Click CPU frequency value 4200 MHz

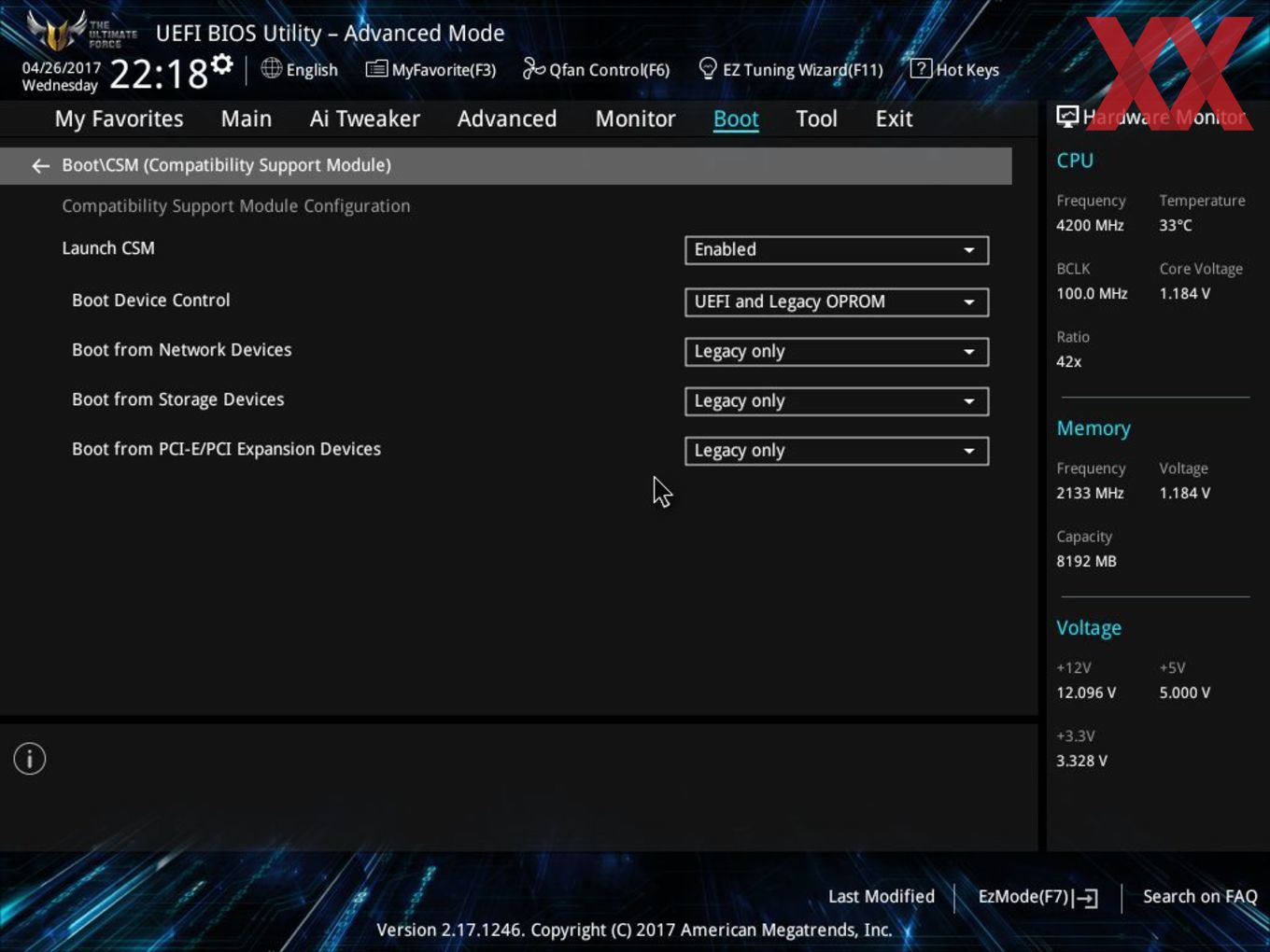pos(1090,225)
